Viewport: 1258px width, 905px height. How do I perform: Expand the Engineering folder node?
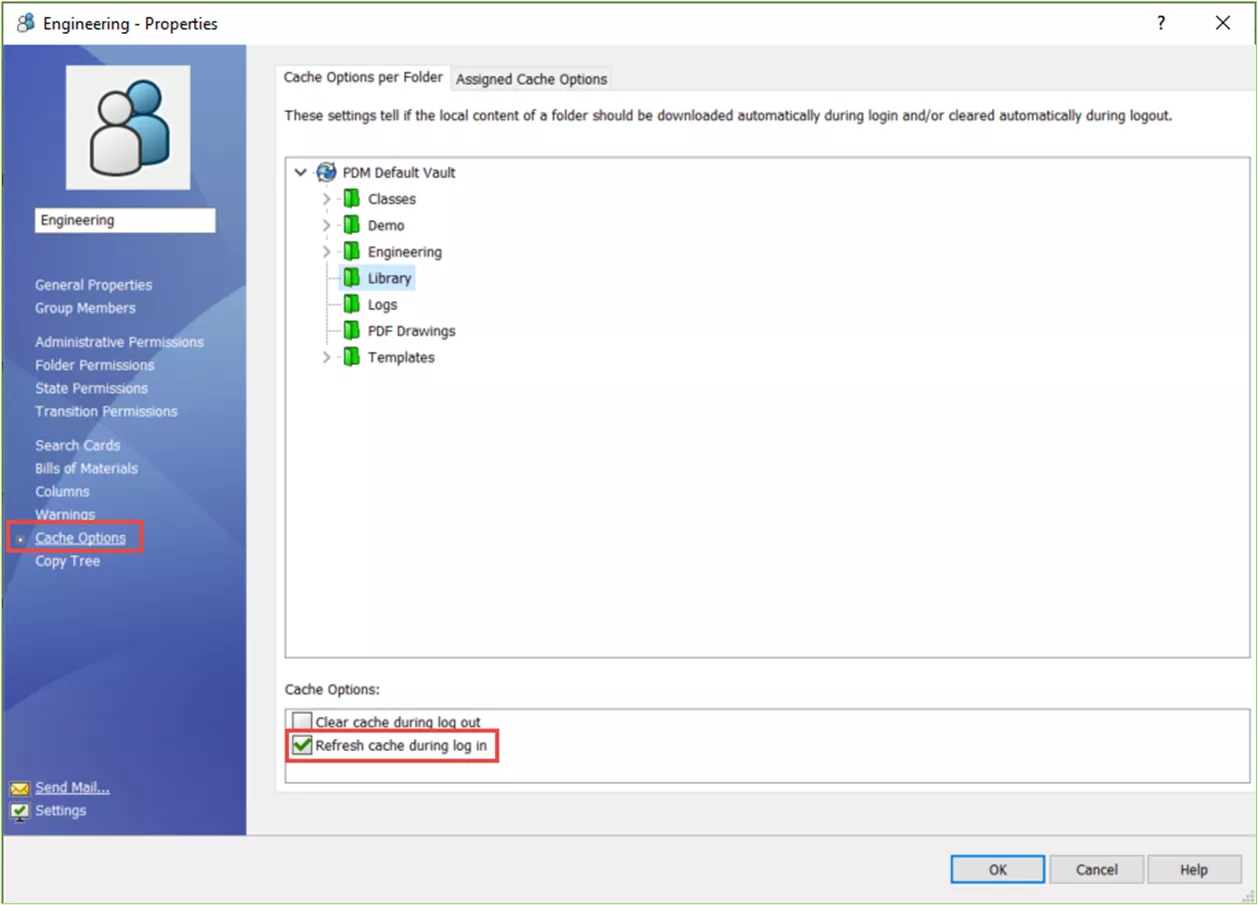click(326, 252)
